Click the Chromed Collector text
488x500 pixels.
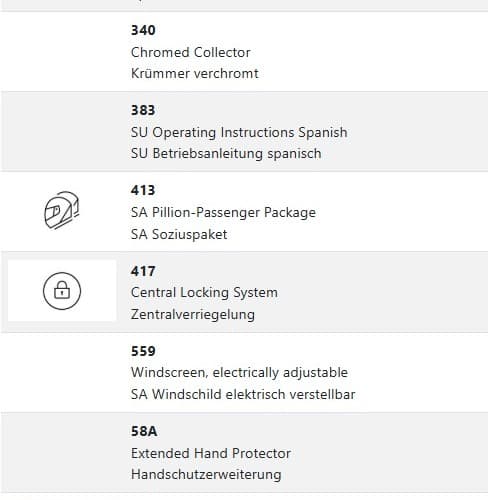click(x=191, y=52)
